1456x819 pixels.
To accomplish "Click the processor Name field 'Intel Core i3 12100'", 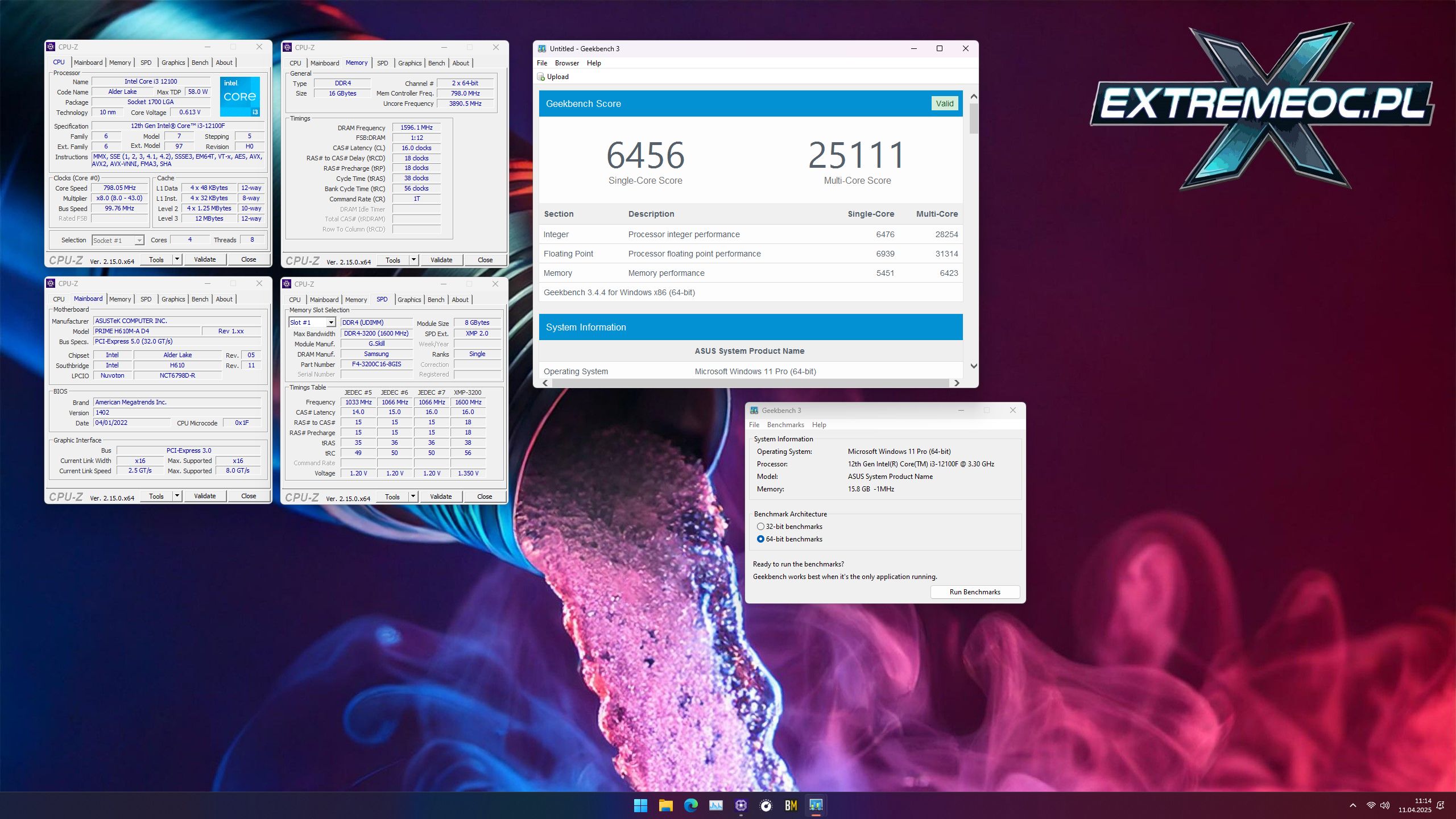I will point(151,81).
